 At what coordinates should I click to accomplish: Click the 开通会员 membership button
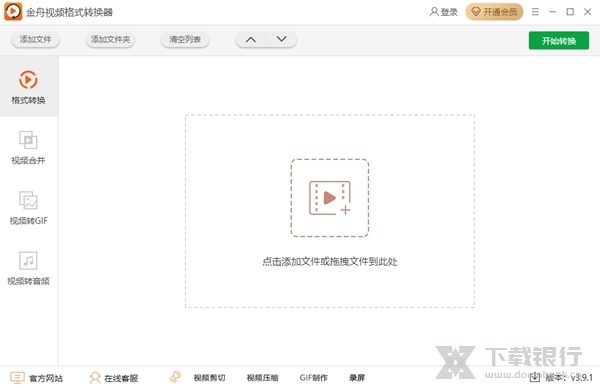[x=494, y=12]
